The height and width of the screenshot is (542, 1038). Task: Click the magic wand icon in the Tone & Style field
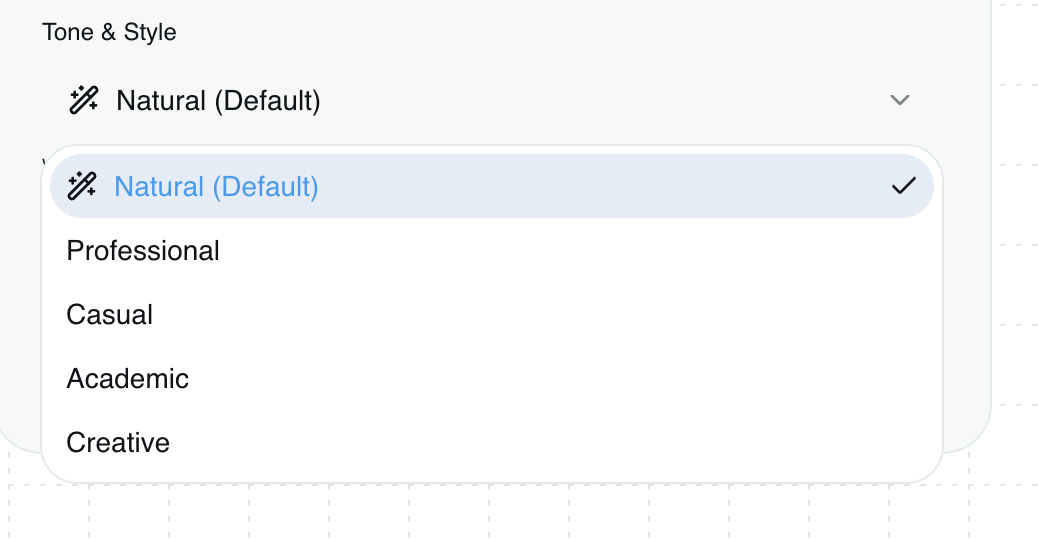(x=83, y=100)
